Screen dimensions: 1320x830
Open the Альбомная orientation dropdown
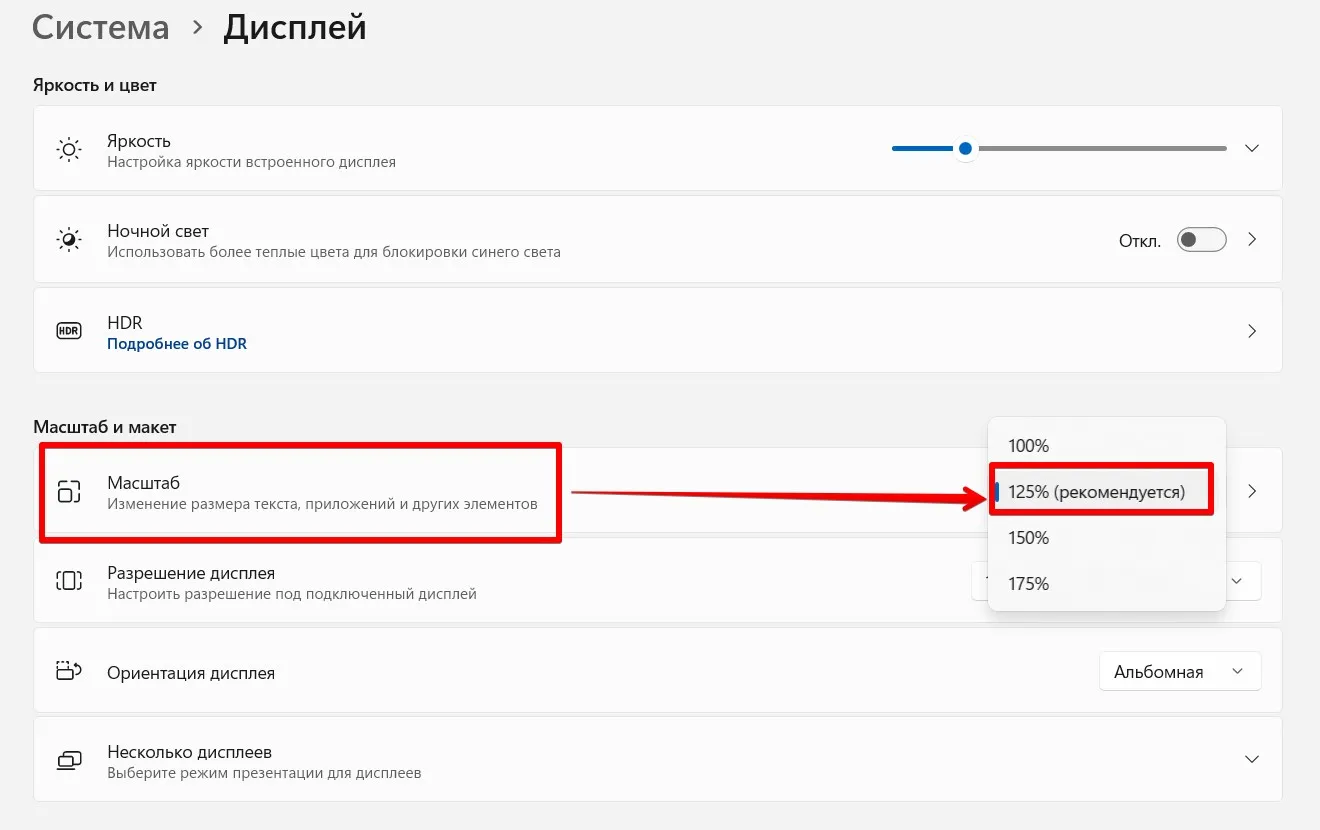pos(1180,671)
